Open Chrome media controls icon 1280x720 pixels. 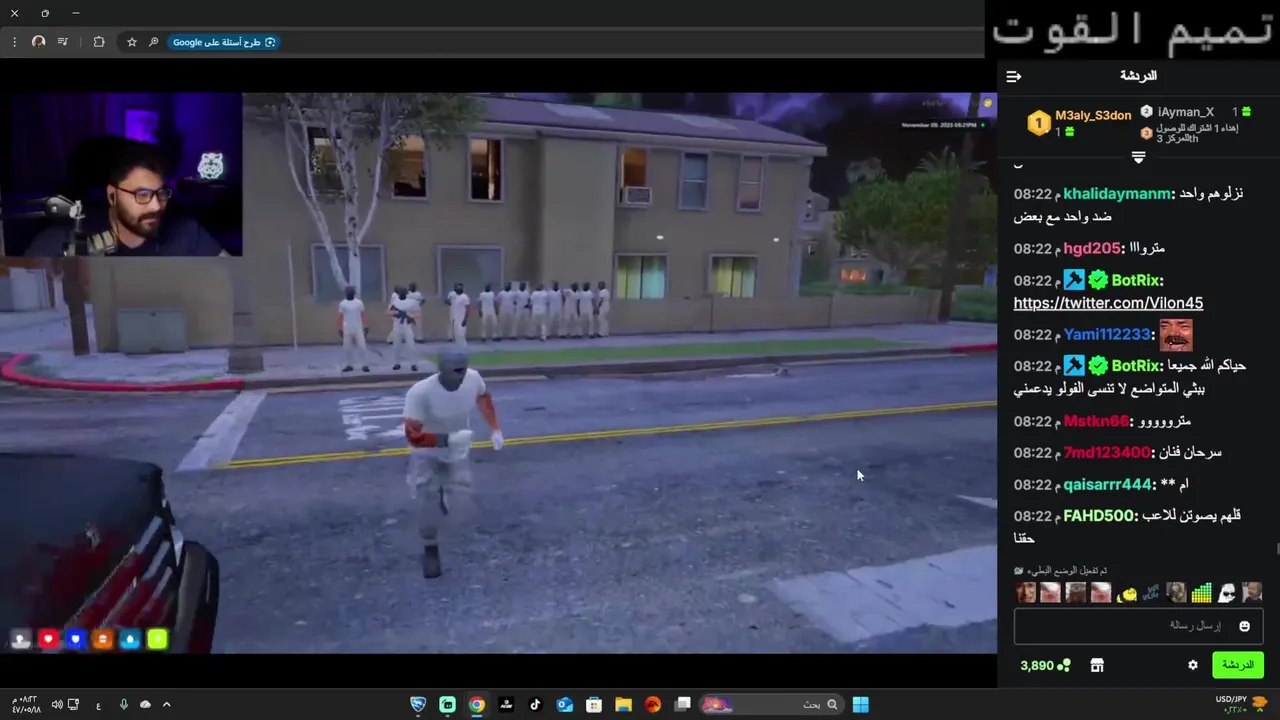coord(64,42)
